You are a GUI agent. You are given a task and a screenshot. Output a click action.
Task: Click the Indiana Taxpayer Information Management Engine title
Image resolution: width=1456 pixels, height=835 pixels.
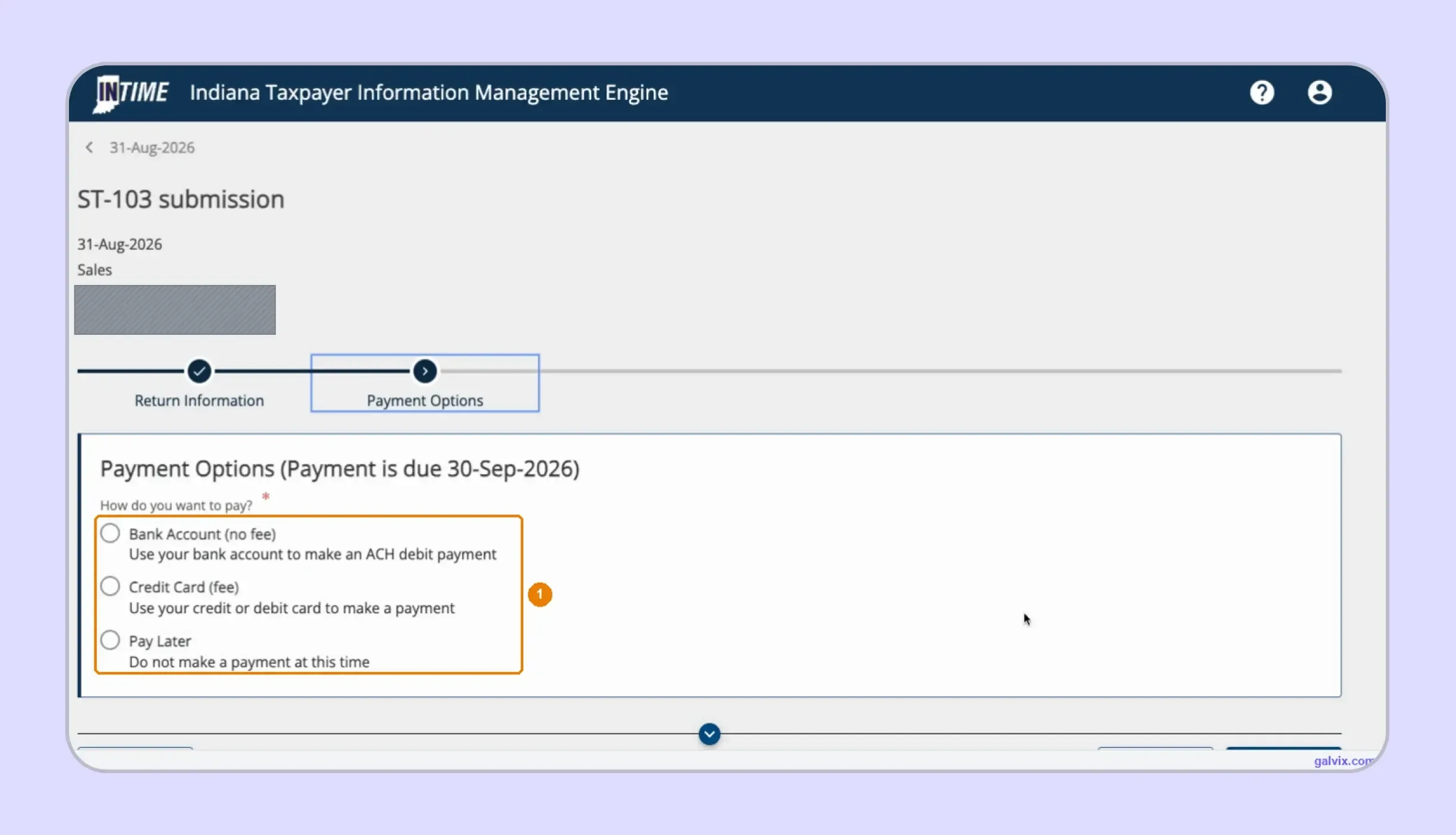(x=429, y=93)
